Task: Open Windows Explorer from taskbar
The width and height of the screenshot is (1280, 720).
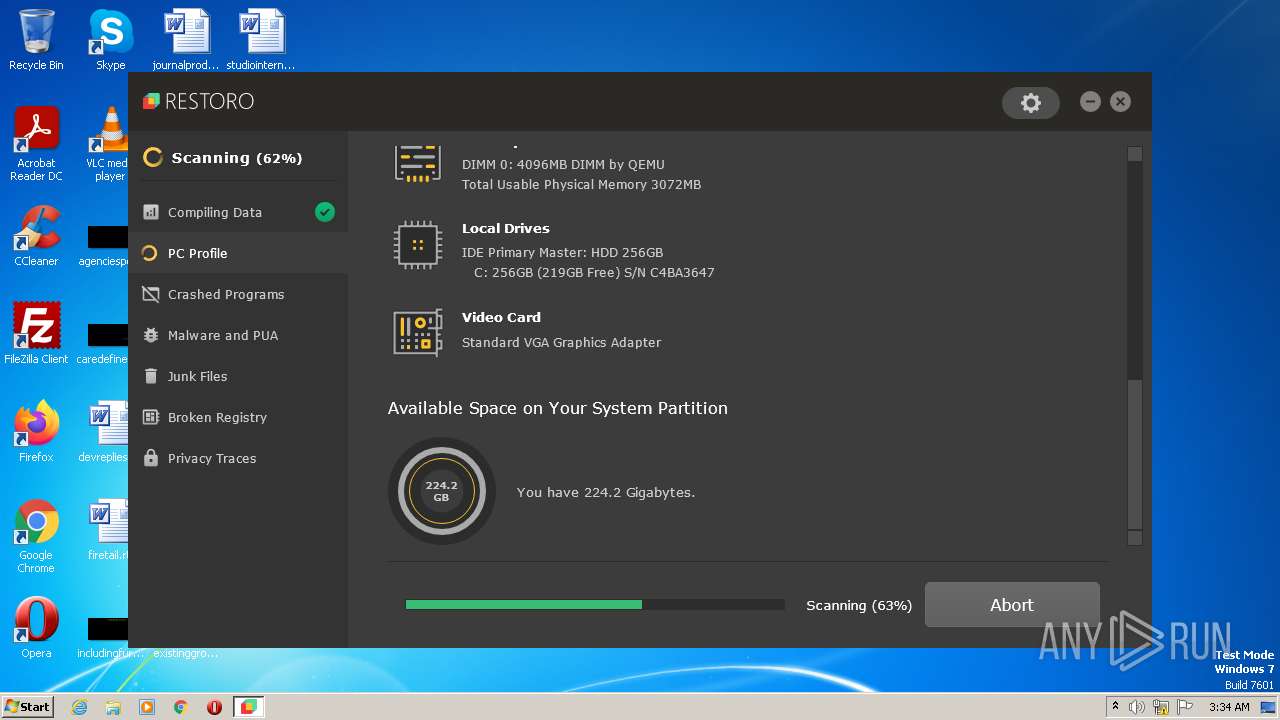Action: (113, 707)
